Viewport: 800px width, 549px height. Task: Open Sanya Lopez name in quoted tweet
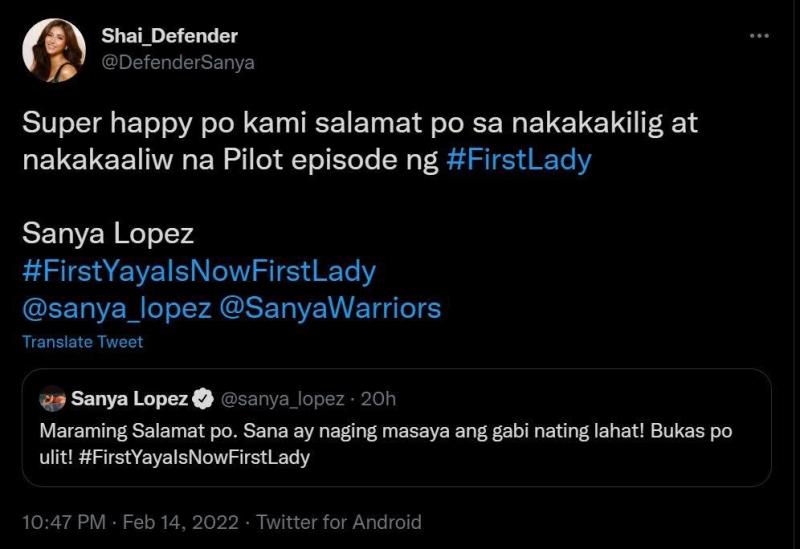tap(129, 399)
